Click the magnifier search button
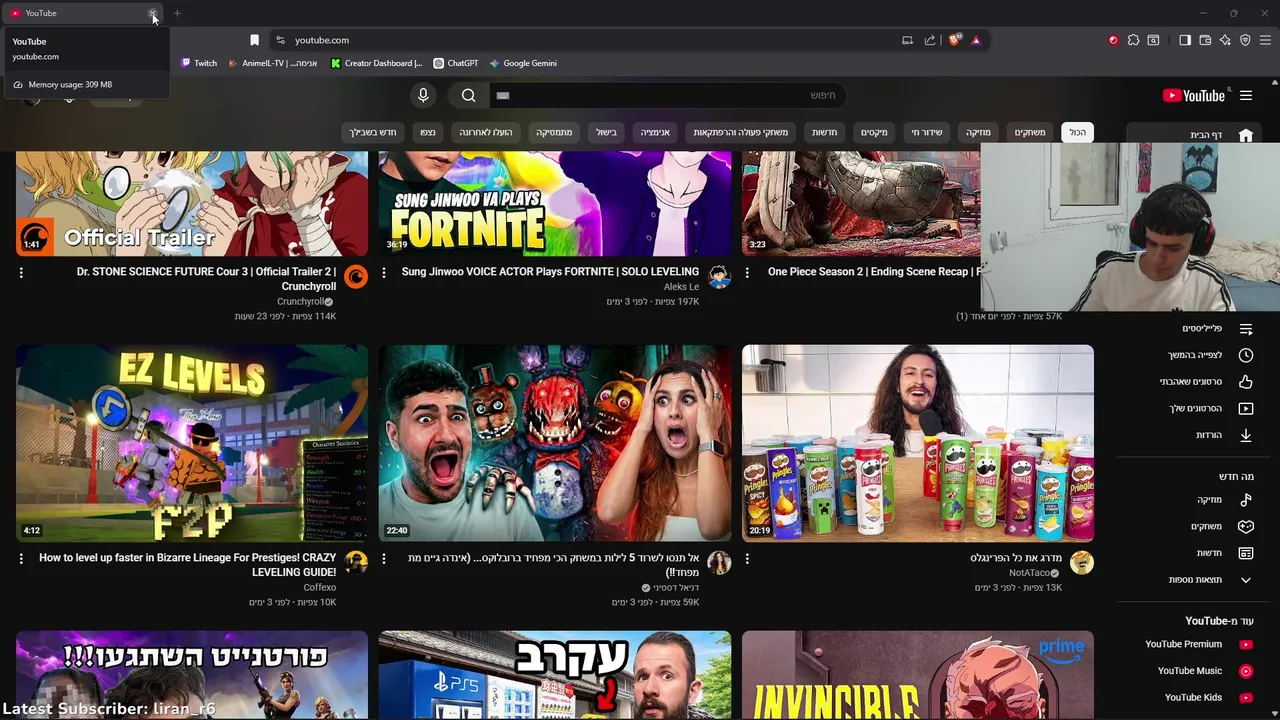This screenshot has height=720, width=1280. tap(469, 95)
